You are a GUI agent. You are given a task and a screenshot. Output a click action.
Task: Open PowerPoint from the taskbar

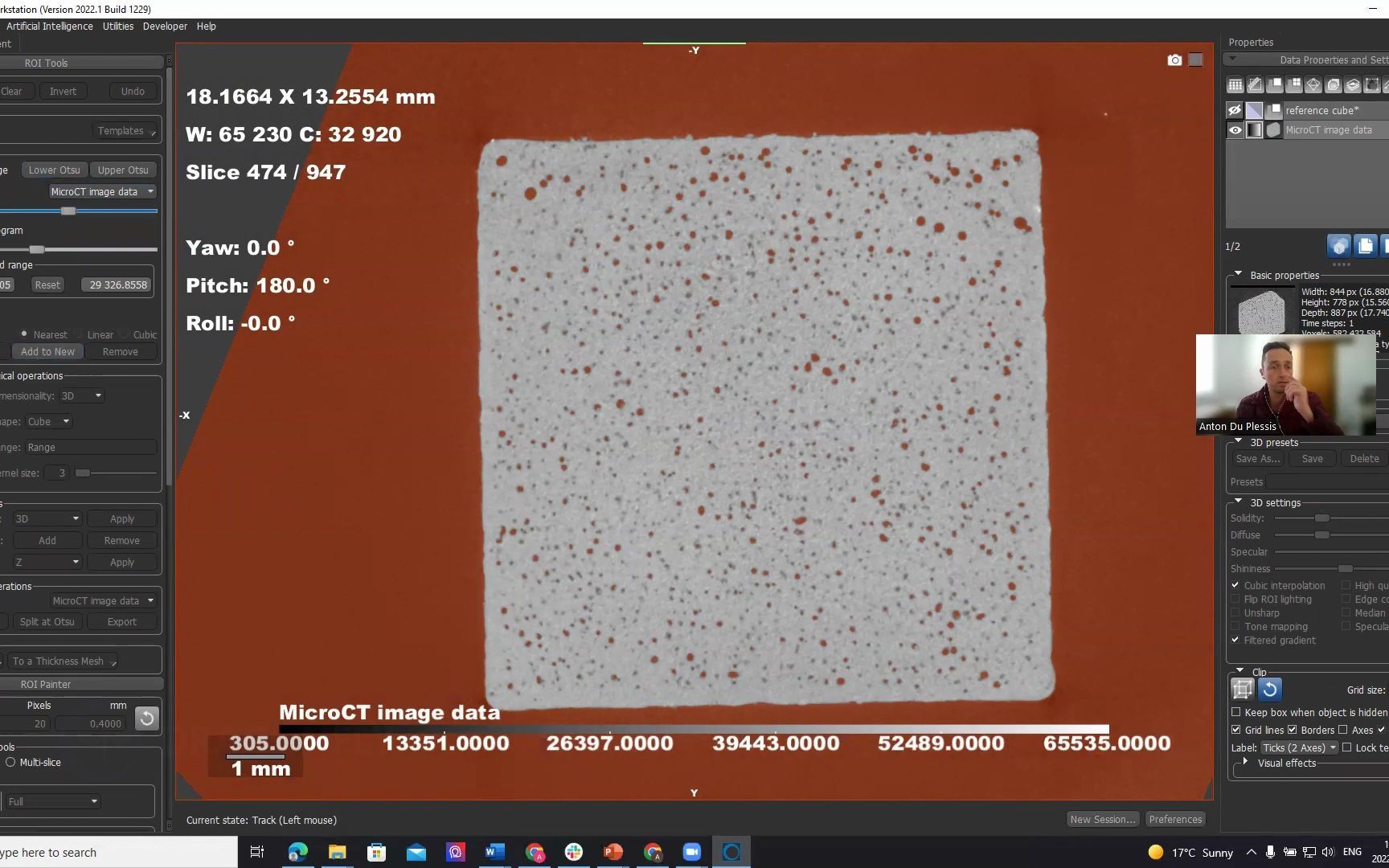pos(613,852)
